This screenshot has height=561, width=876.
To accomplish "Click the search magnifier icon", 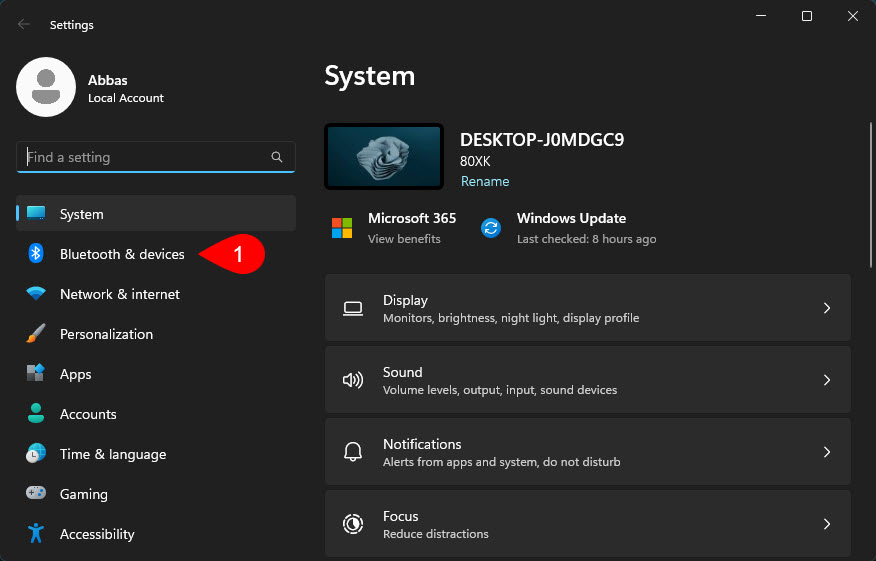I will click(x=277, y=157).
